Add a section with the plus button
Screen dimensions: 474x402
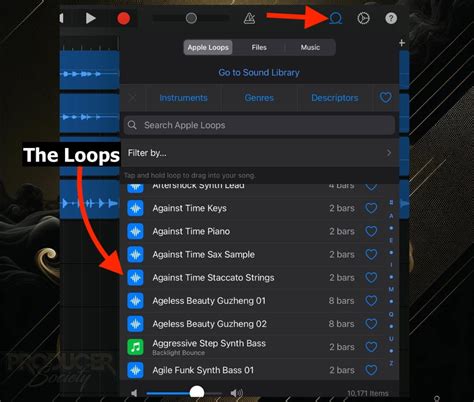pos(402,43)
